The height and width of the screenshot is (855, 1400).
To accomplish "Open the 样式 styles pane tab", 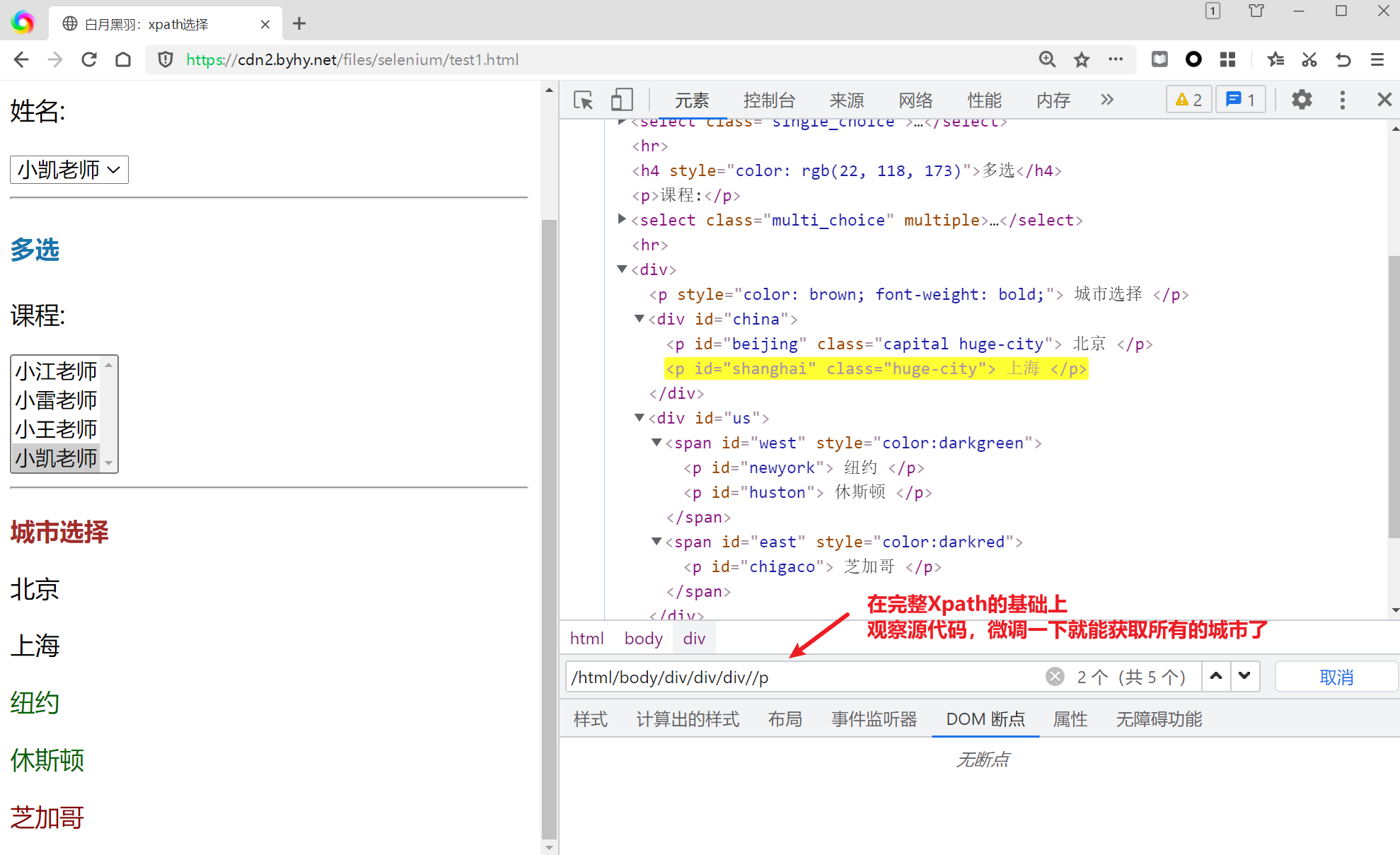I will [591, 719].
